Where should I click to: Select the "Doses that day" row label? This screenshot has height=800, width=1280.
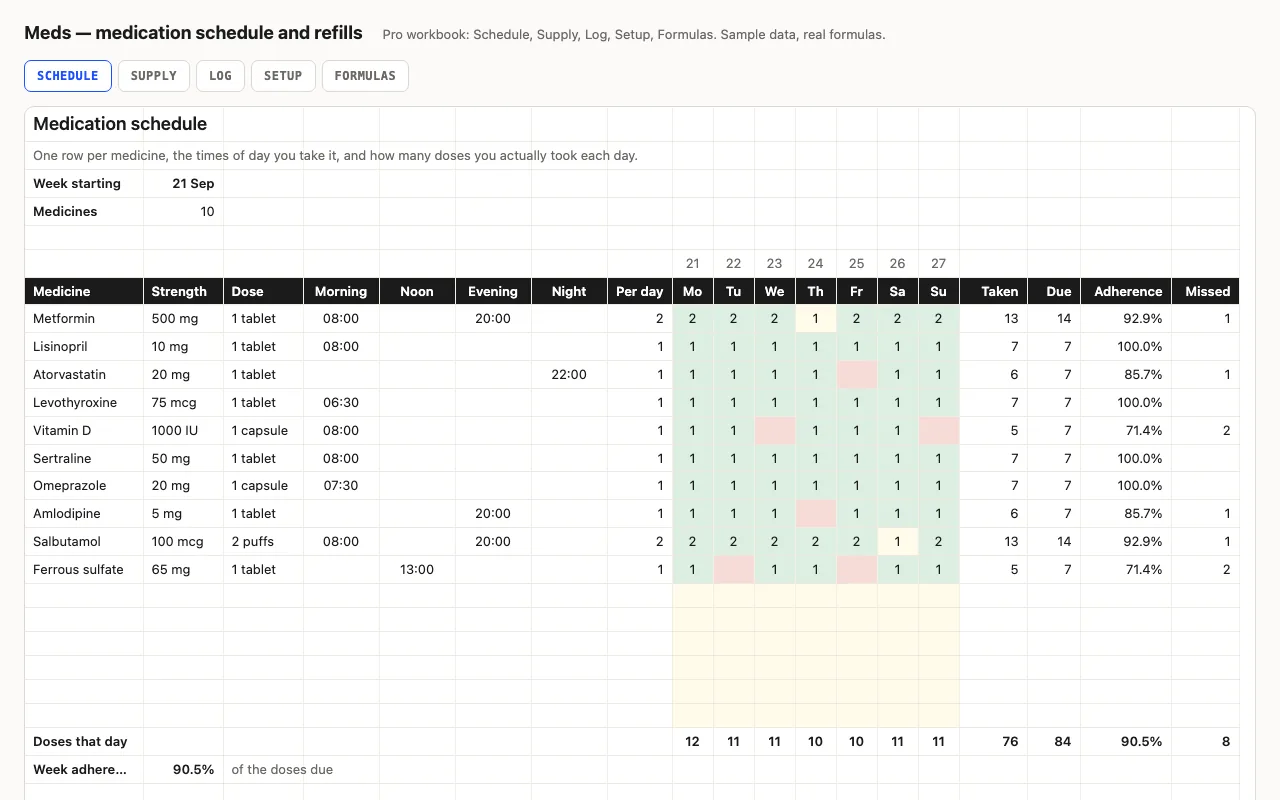tap(84, 742)
